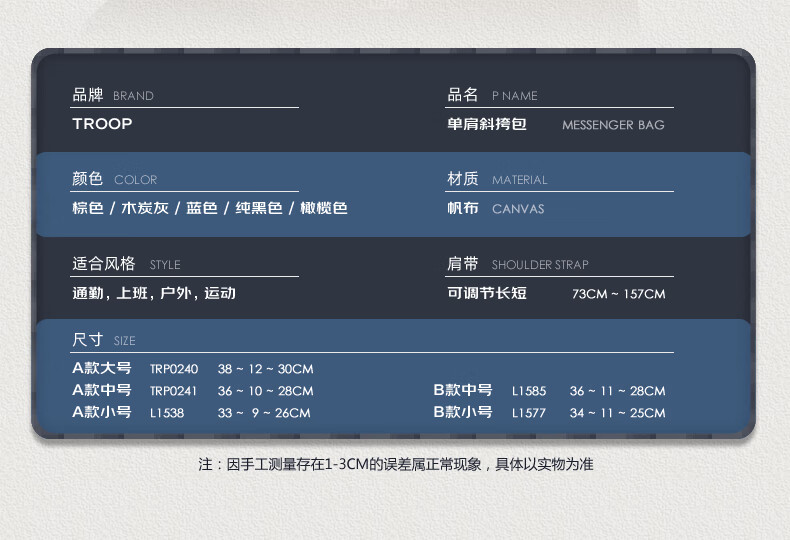
Task: Click the 适合风格 STYLE heading
Action: 126,263
